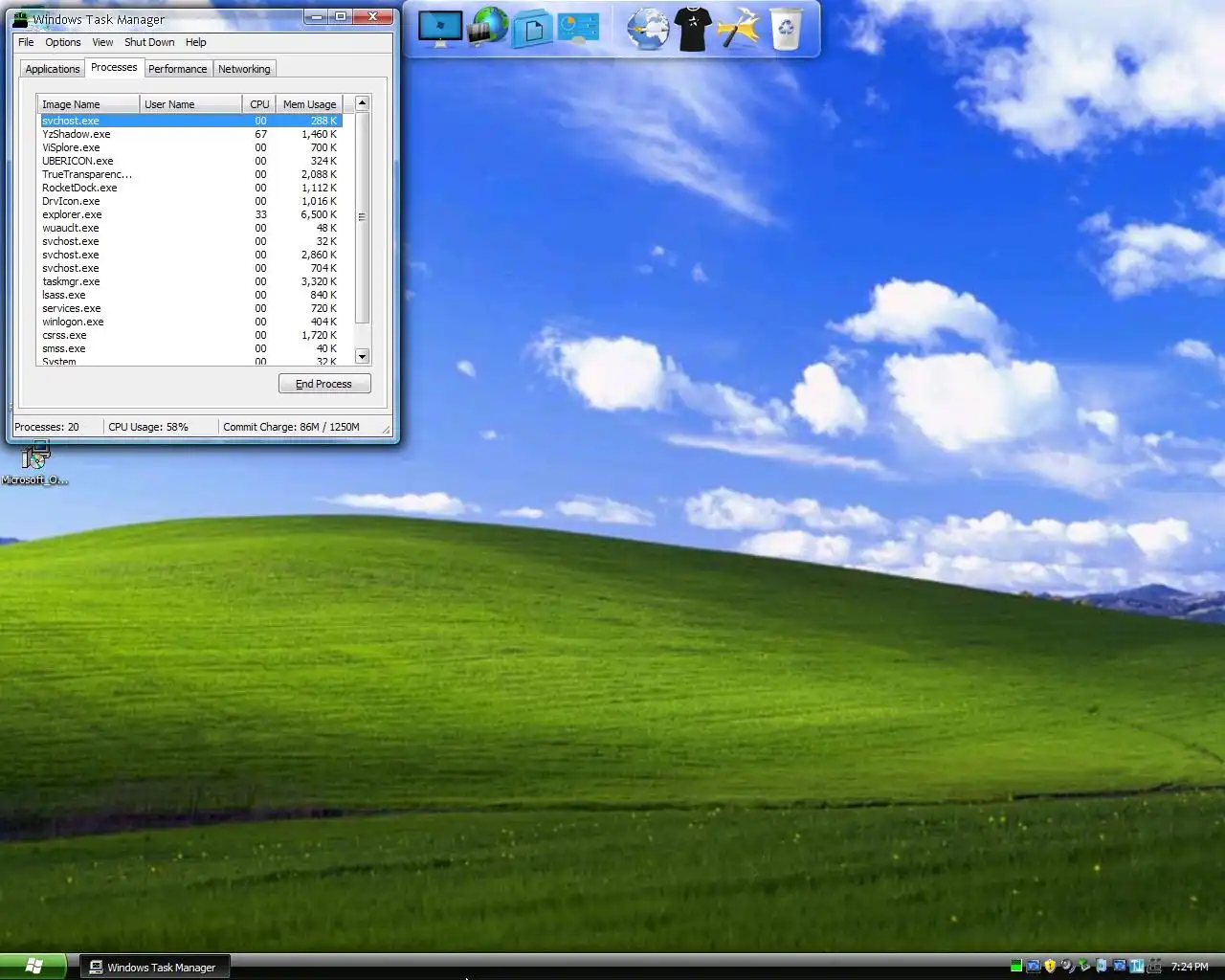Open the Recycle Bin in dock
Image resolution: width=1225 pixels, height=980 pixels.
tap(786, 29)
